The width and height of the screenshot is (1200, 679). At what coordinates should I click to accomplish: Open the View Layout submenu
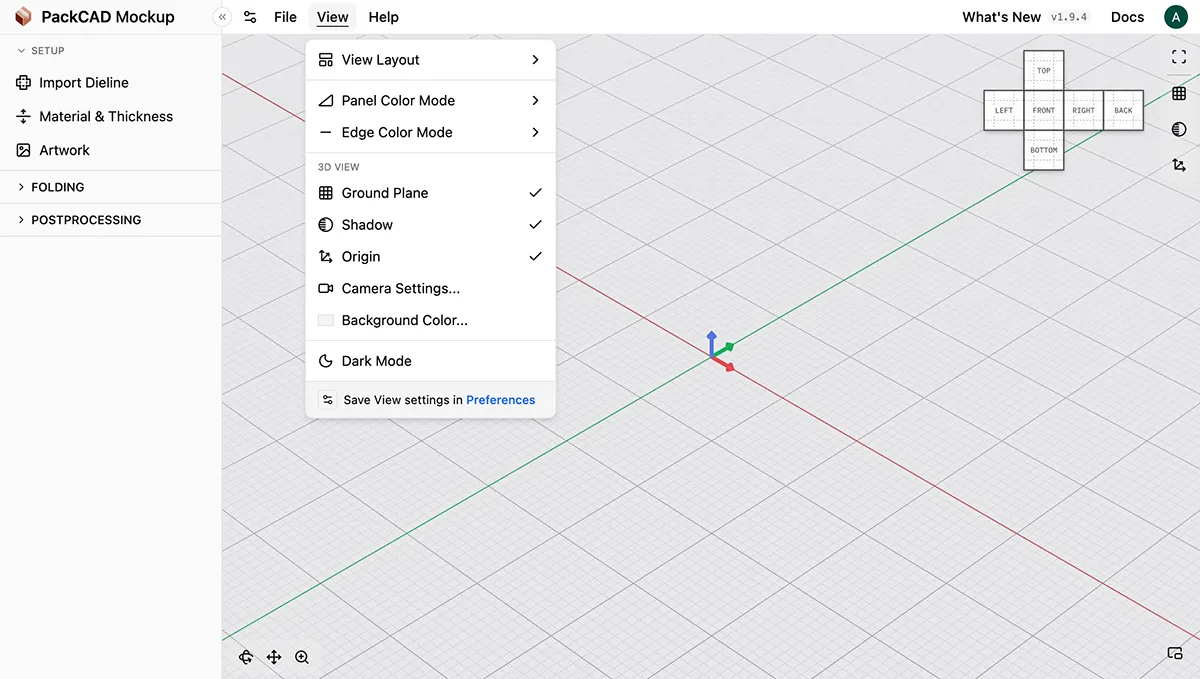(x=430, y=60)
